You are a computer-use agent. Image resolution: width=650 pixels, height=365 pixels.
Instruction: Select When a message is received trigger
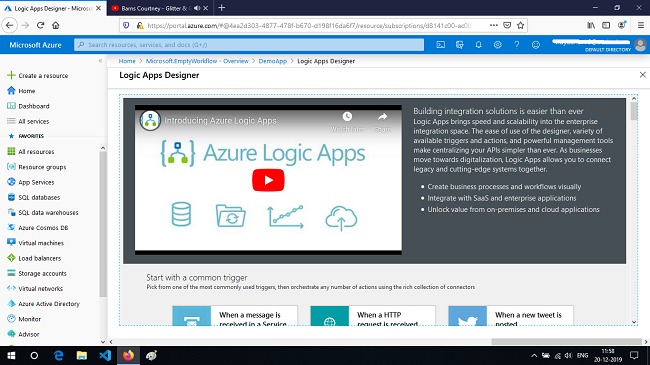(235, 316)
